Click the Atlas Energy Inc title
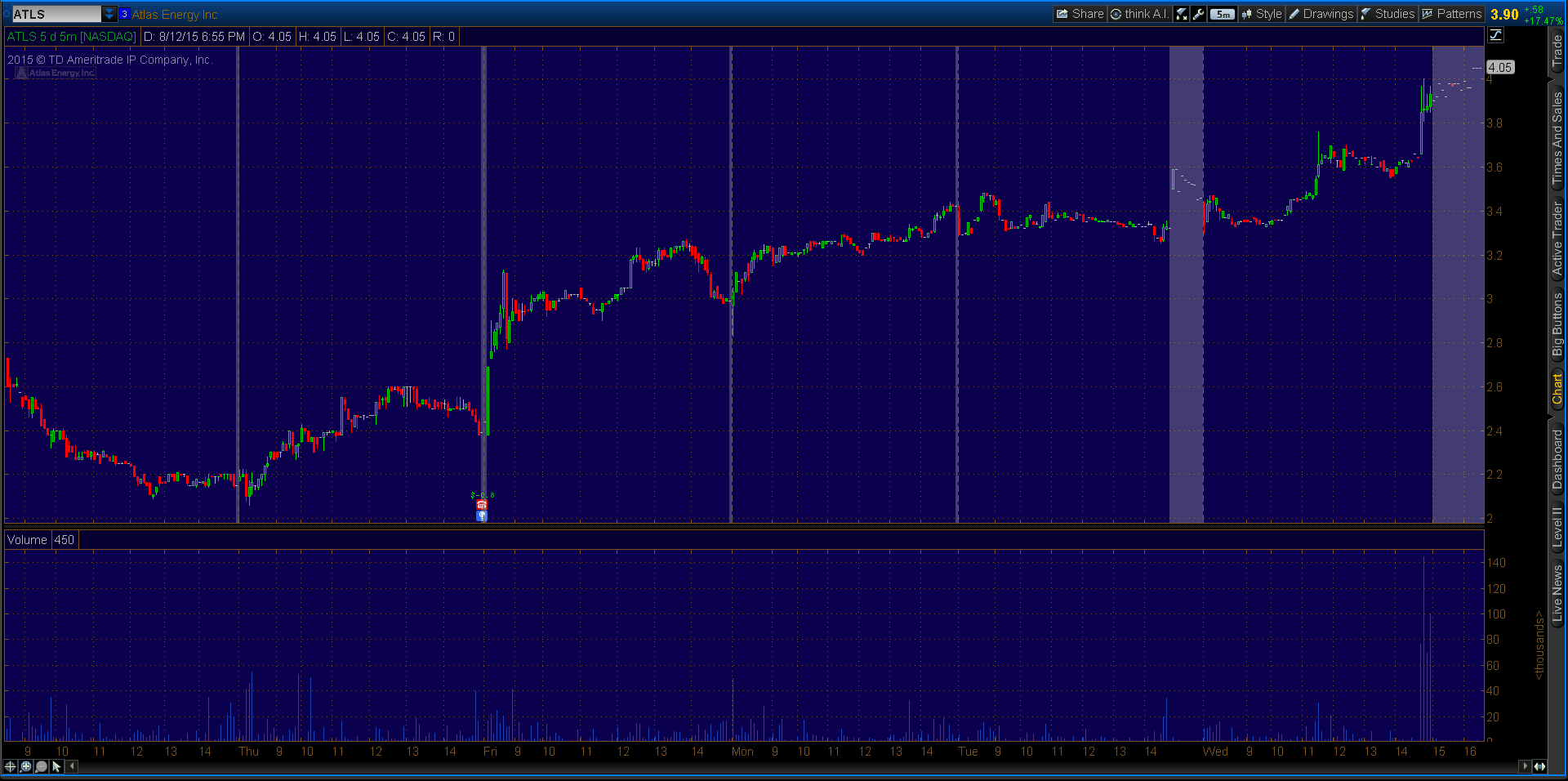 click(x=175, y=15)
